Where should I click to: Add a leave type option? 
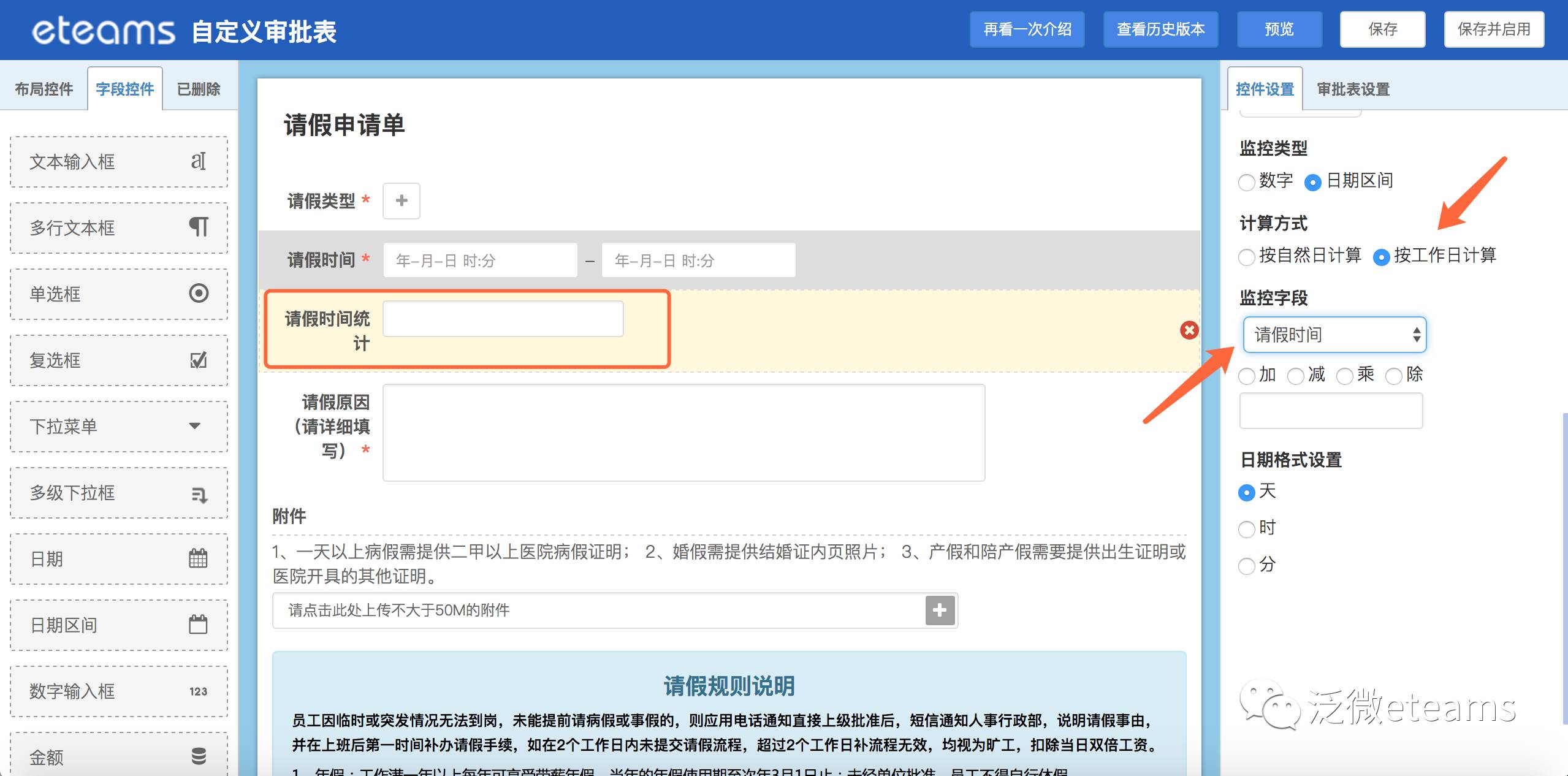[x=402, y=200]
